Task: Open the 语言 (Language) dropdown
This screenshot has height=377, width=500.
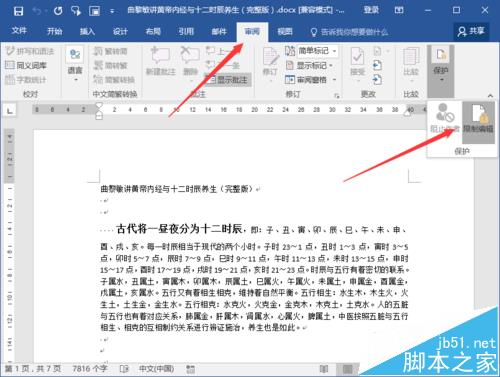Action: tap(75, 65)
